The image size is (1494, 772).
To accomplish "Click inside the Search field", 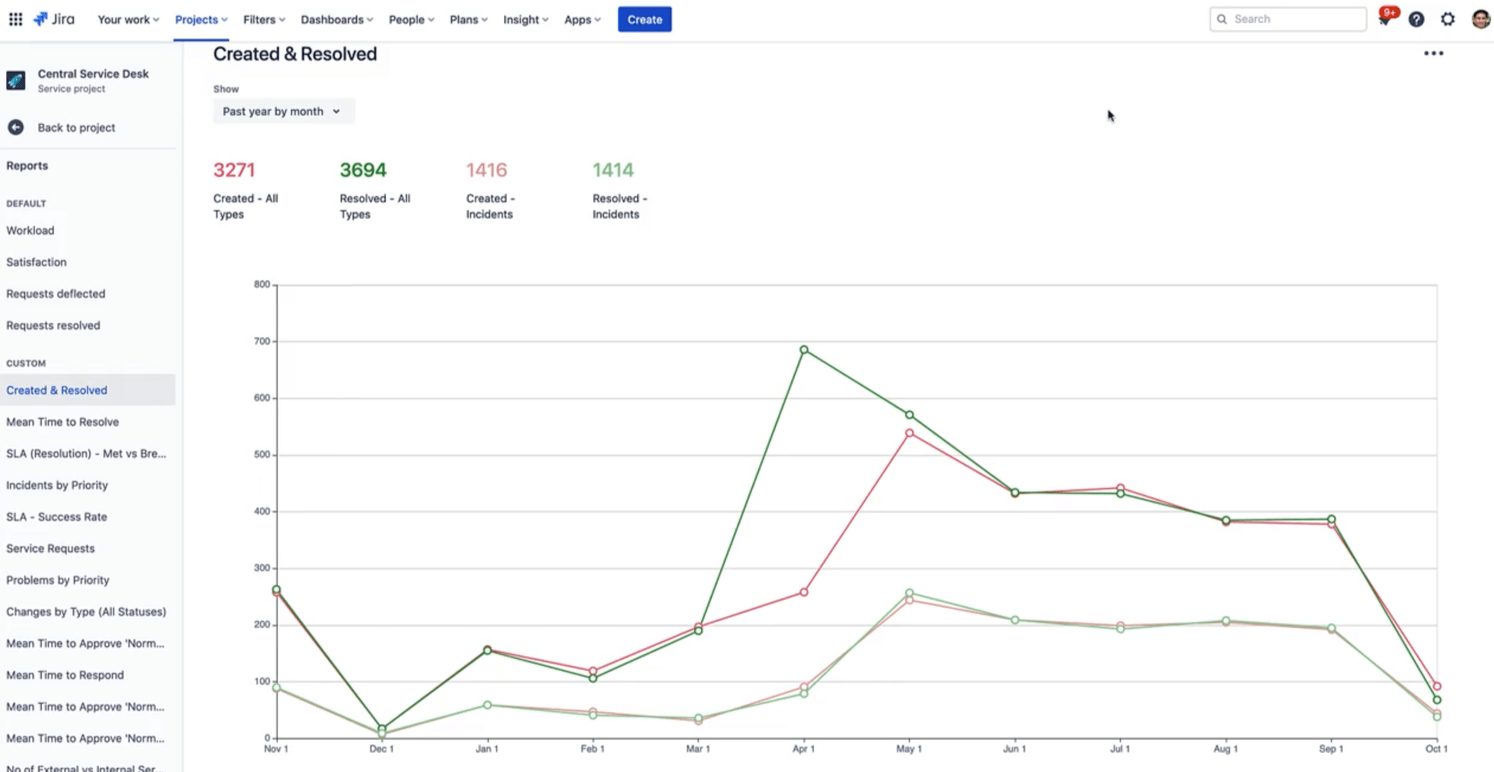I will pos(1288,18).
